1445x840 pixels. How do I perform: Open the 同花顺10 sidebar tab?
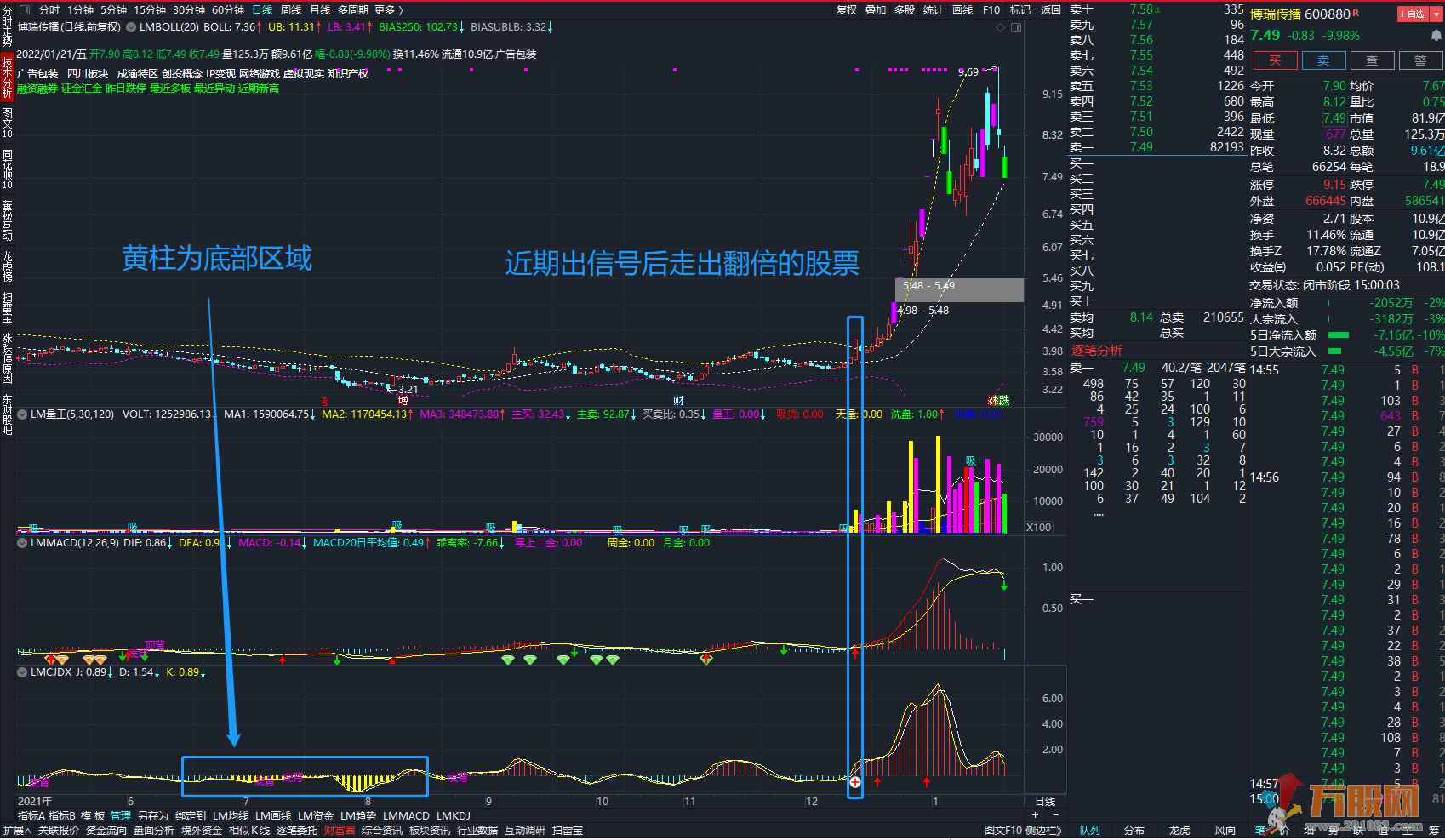pos(7,169)
